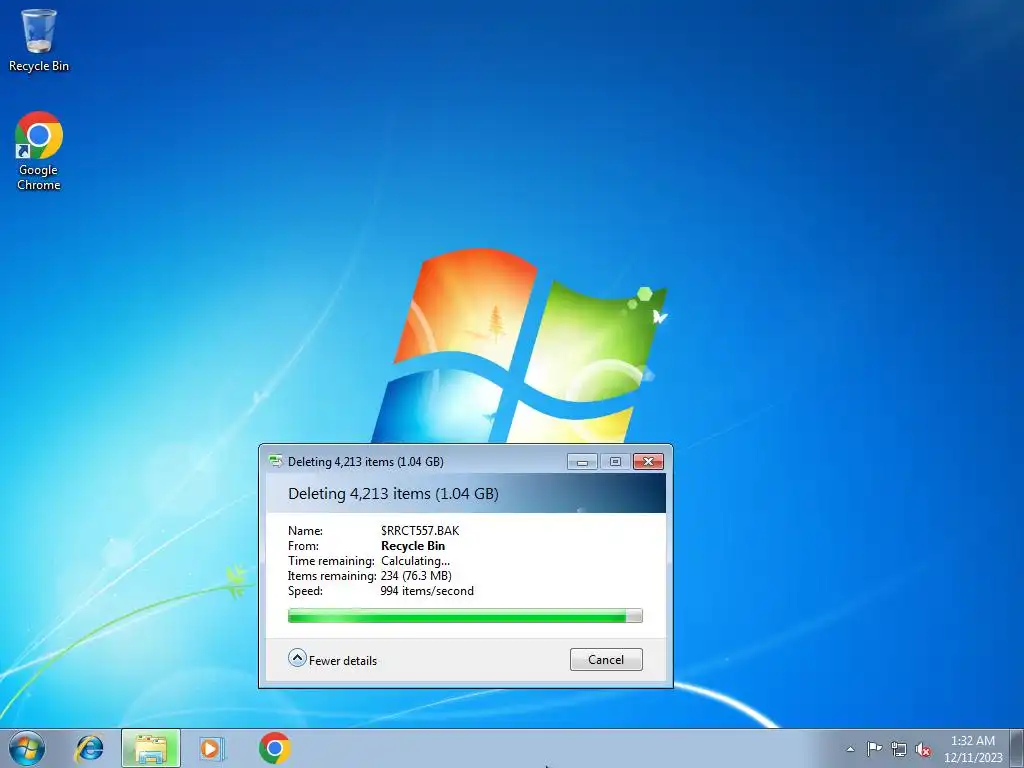Viewport: 1024px width, 768px height.
Task: Click the bold Recycle Bin source text
Action: (413, 546)
